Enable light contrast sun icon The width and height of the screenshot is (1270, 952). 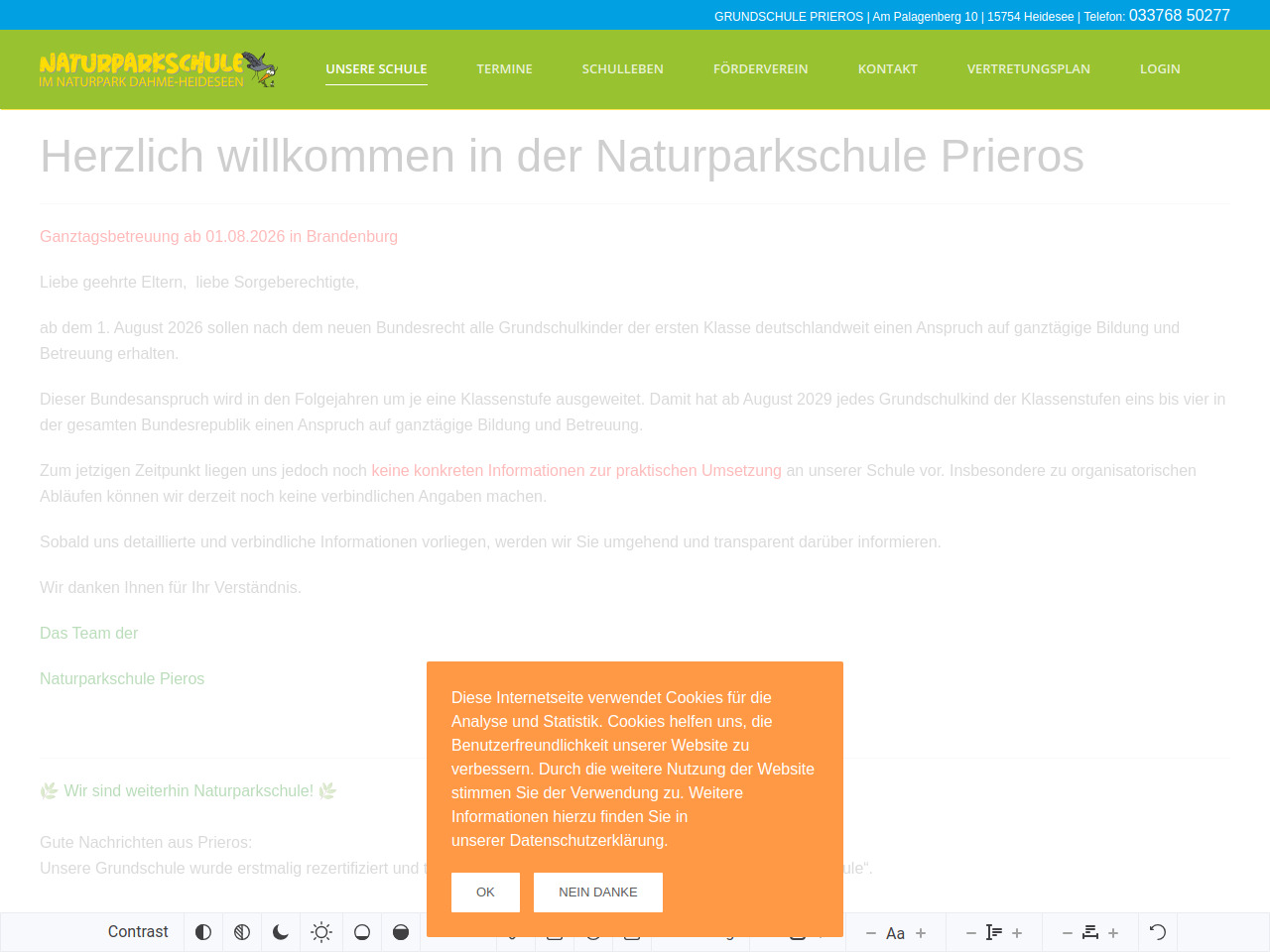coord(321,932)
